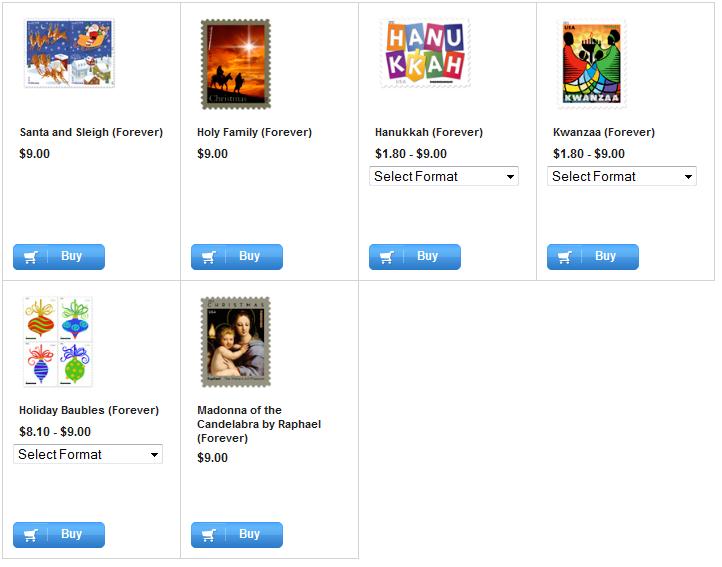Click the cart icon under Santa and Sleigh
Image resolution: width=722 pixels, height=567 pixels.
coord(30,257)
